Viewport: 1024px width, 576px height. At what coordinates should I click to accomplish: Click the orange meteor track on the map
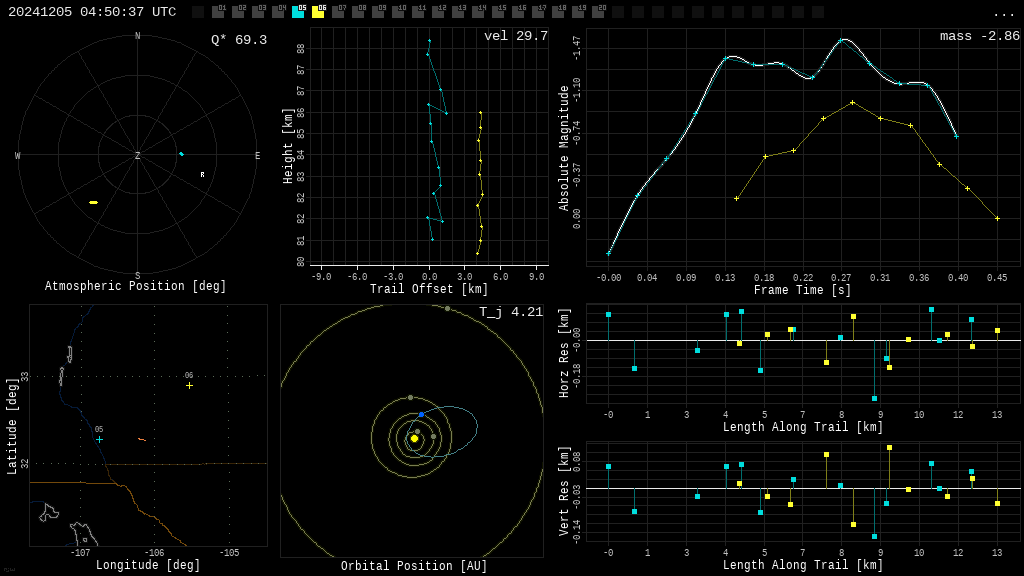(x=142, y=439)
